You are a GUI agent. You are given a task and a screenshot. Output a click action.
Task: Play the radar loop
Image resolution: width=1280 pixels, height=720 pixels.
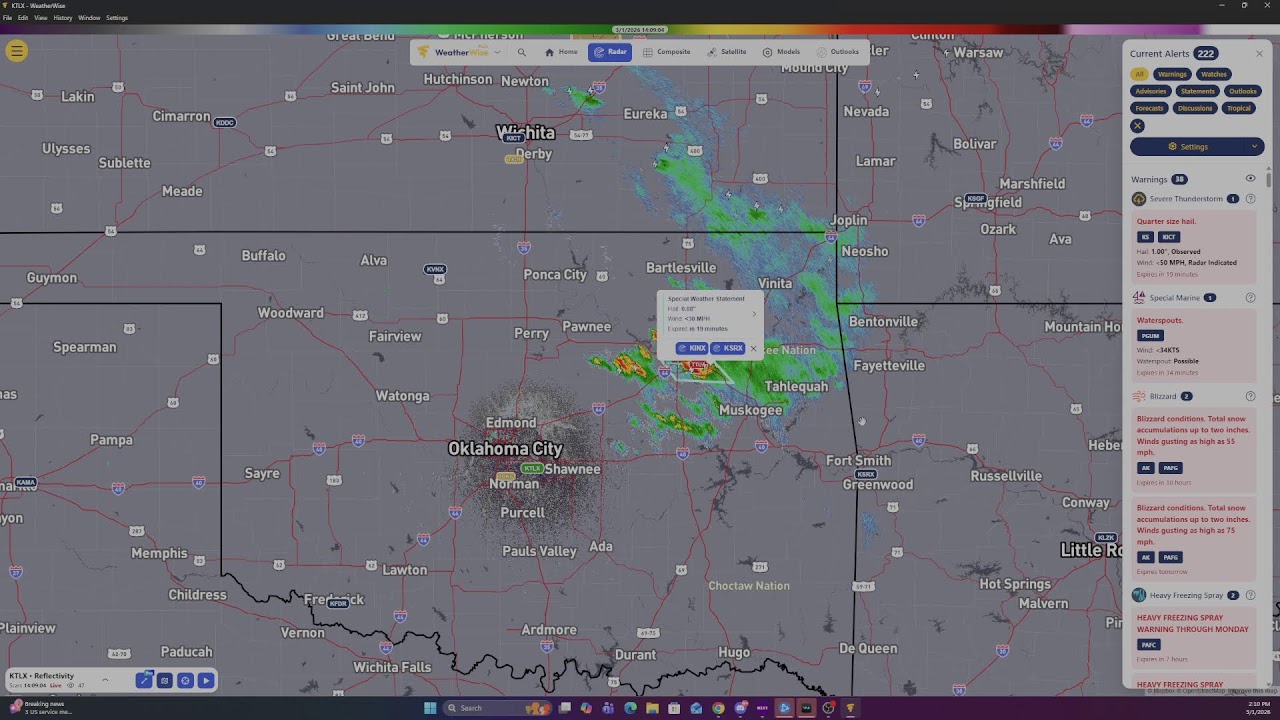tap(206, 681)
